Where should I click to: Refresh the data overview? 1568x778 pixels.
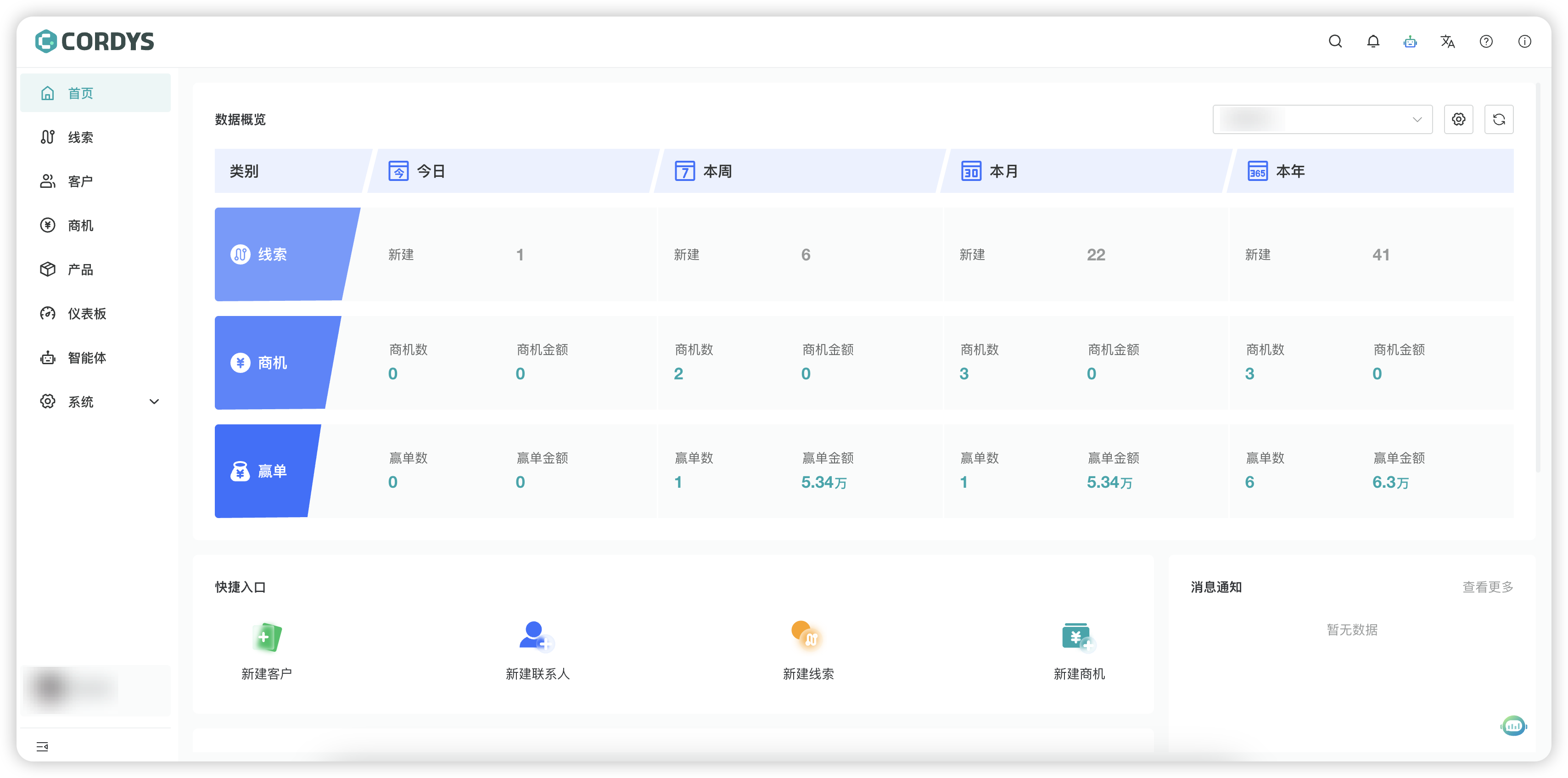pos(1499,119)
